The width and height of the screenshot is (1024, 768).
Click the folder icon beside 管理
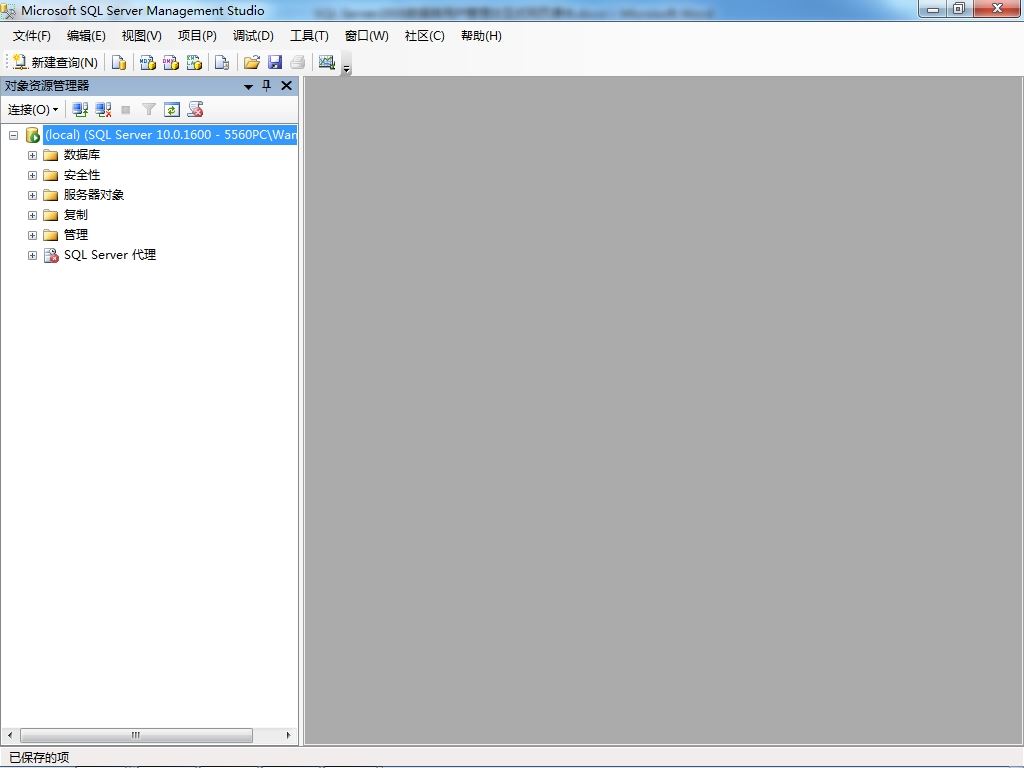51,235
